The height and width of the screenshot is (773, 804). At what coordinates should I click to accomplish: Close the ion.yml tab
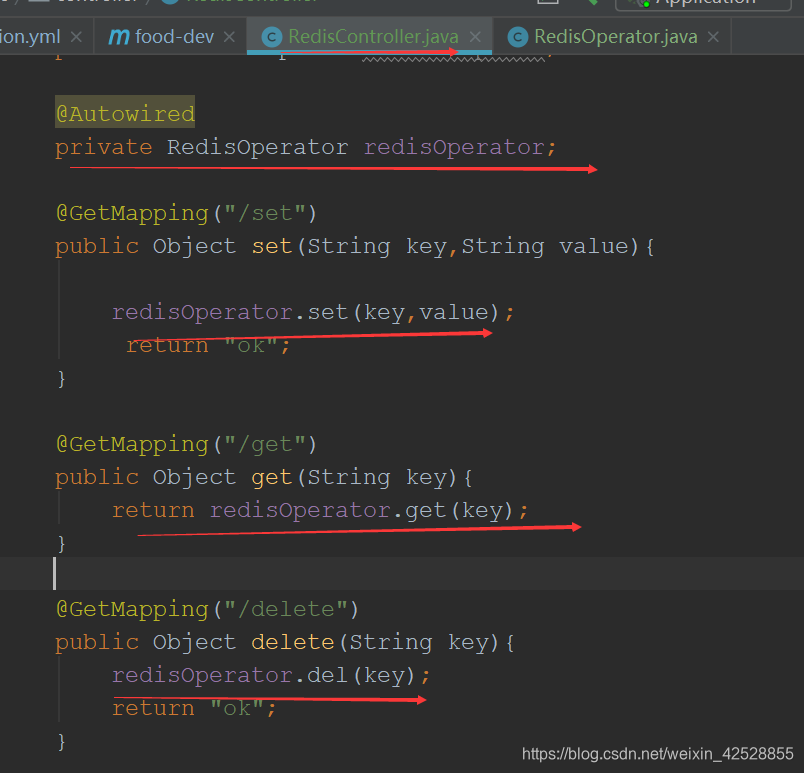click(77, 36)
